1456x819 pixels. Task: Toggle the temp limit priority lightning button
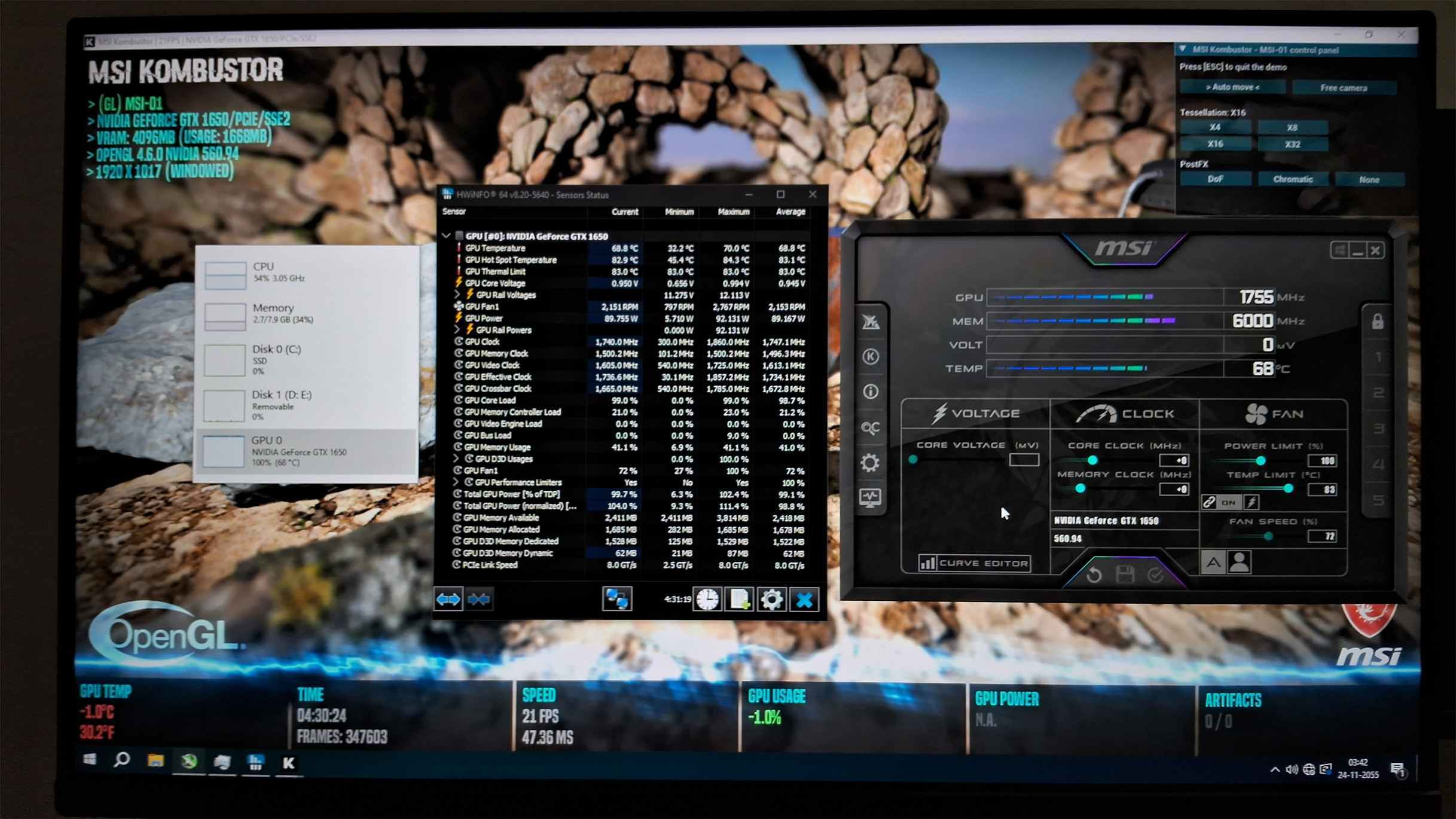click(1252, 502)
